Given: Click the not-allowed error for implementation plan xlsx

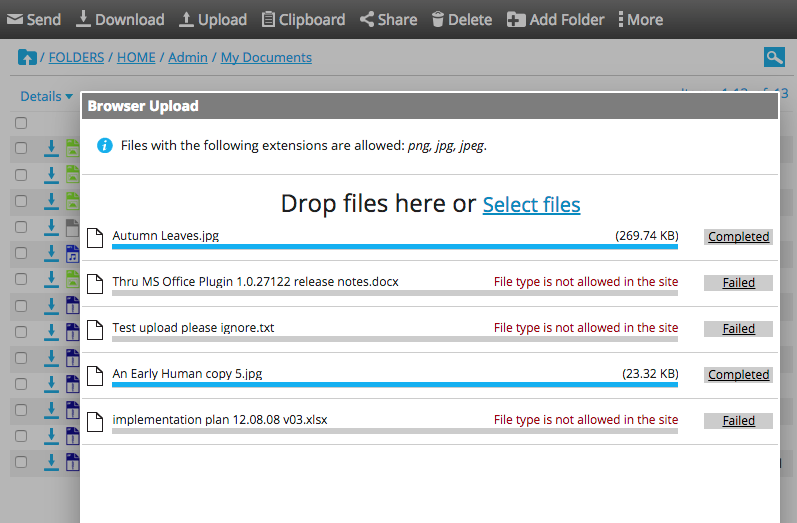Looking at the screenshot, I should coord(586,420).
